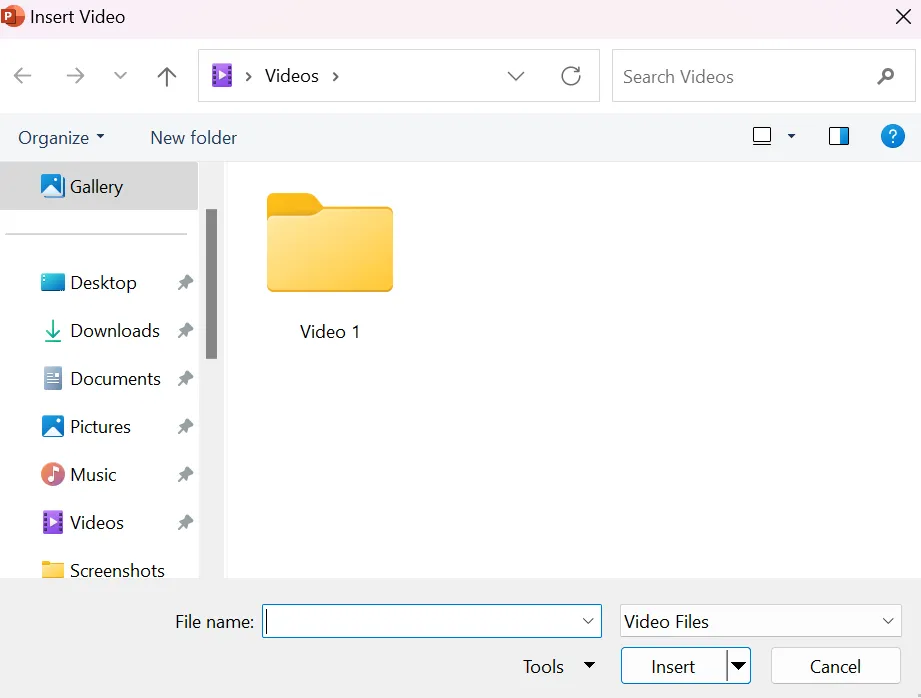Screen dimensions: 921x698
Task: Go forward with the Forward arrow
Action: click(x=75, y=76)
